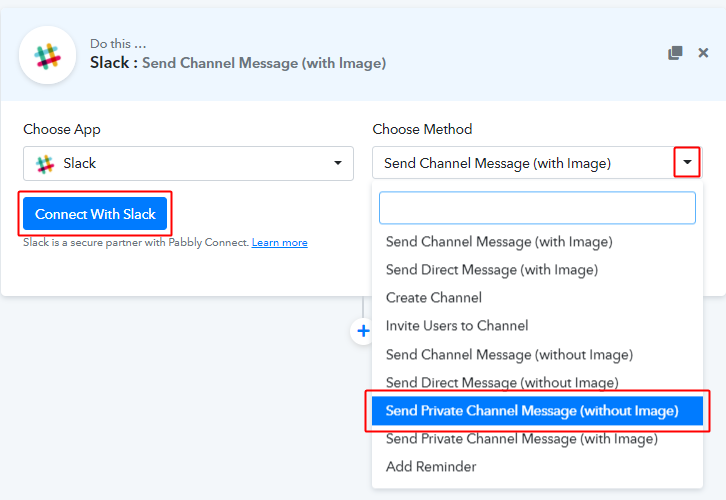Image resolution: width=726 pixels, height=500 pixels.
Task: Click the Connect With Slack button
Action: [95, 213]
